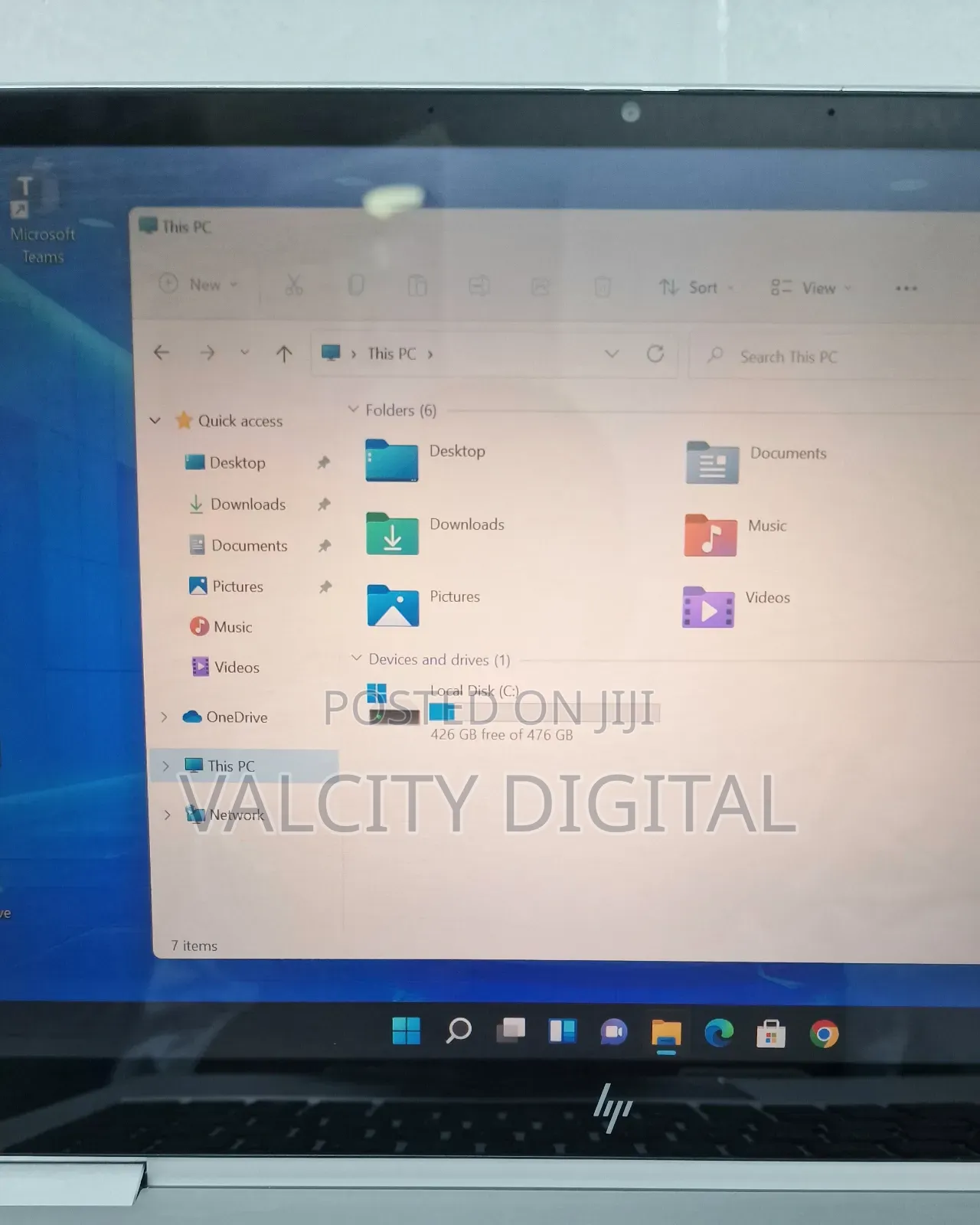Open recent locations dropdown arrow
The height and width of the screenshot is (1225, 980).
[245, 353]
